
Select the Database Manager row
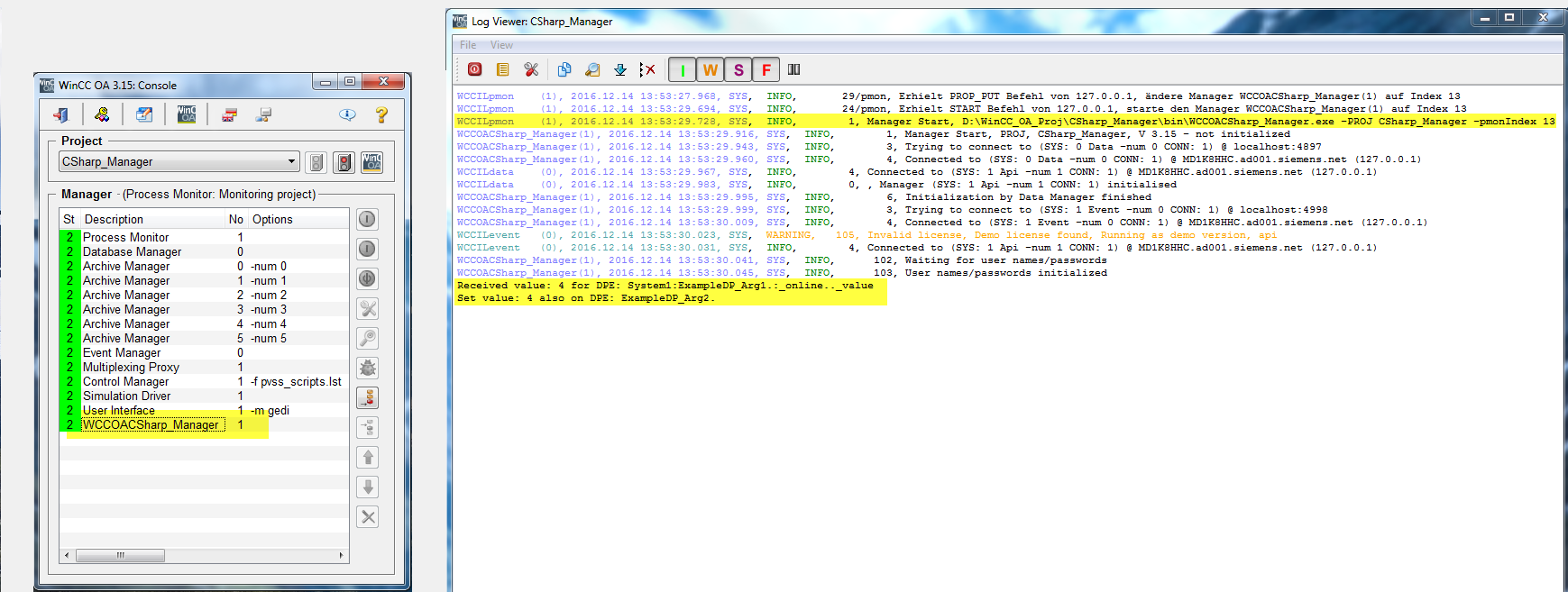205,251
